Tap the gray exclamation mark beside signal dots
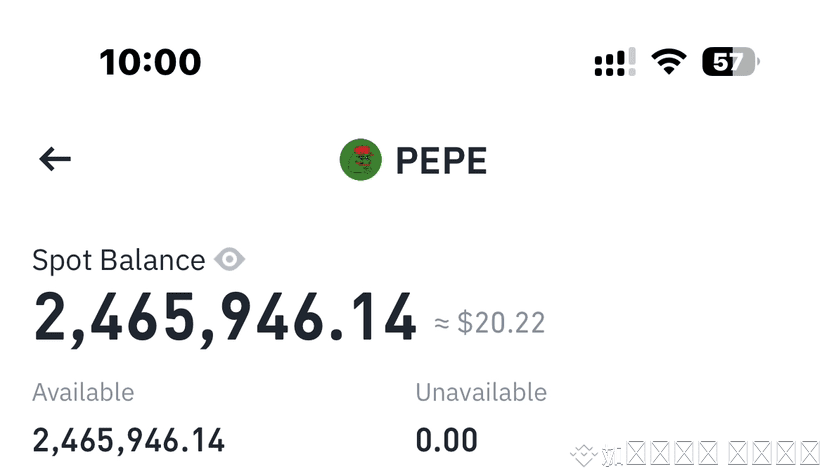 click(632, 61)
